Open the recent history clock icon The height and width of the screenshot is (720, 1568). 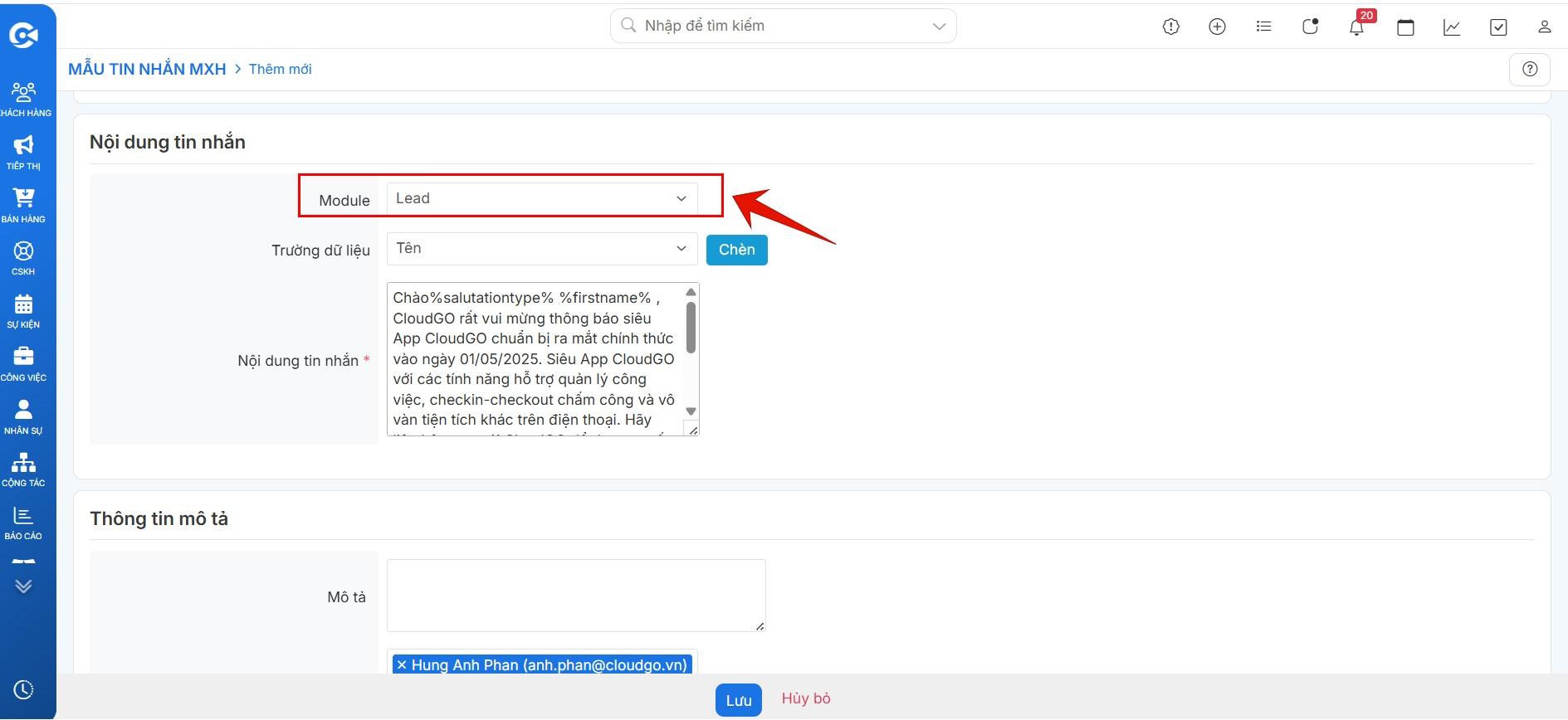(x=23, y=689)
